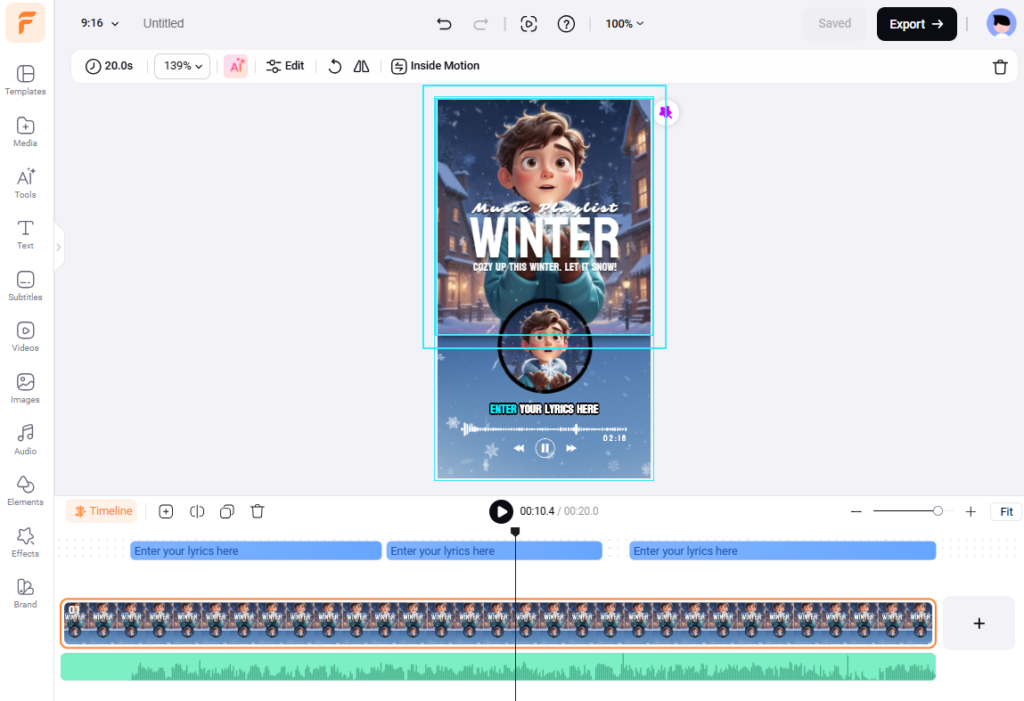Open the Brand tab in sidebar
Image resolution: width=1024 pixels, height=701 pixels.
pyautogui.click(x=25, y=592)
